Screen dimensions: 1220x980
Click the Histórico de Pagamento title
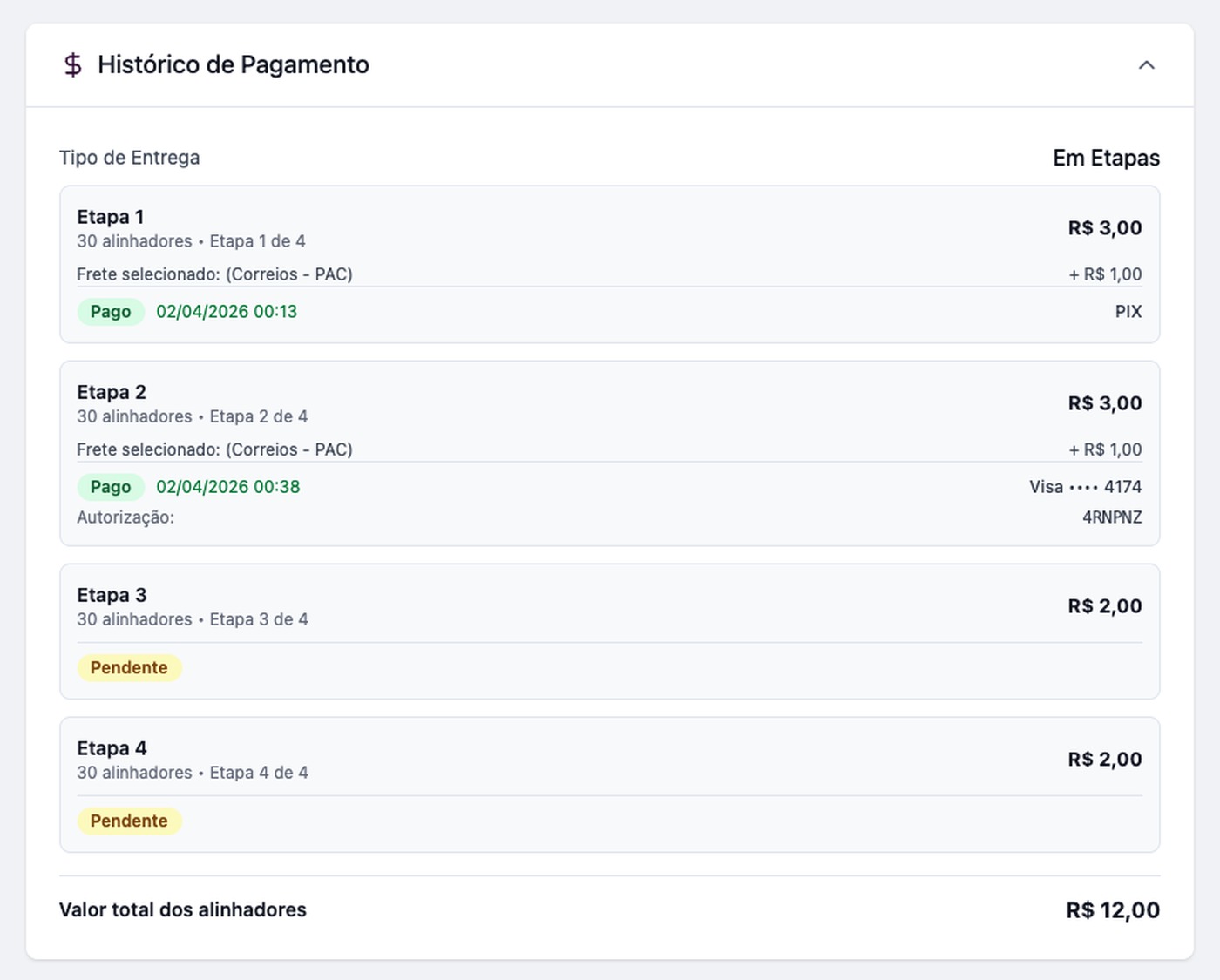pos(233,65)
